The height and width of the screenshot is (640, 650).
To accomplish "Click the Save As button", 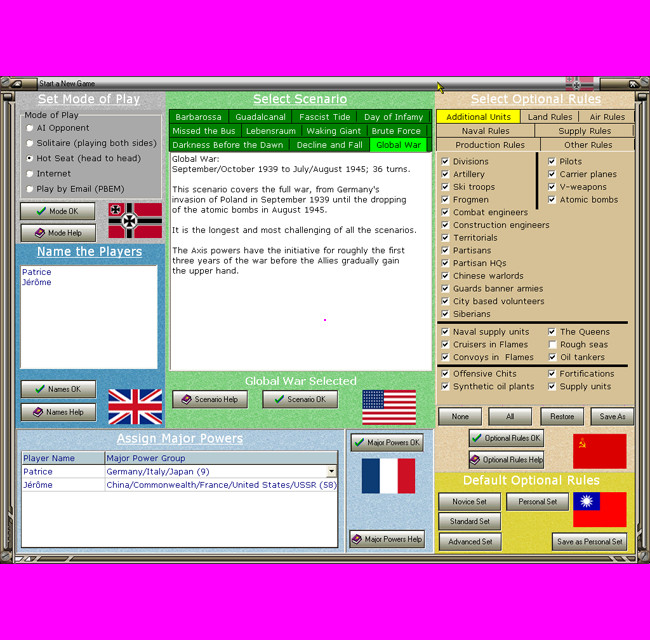I will click(x=612, y=417).
